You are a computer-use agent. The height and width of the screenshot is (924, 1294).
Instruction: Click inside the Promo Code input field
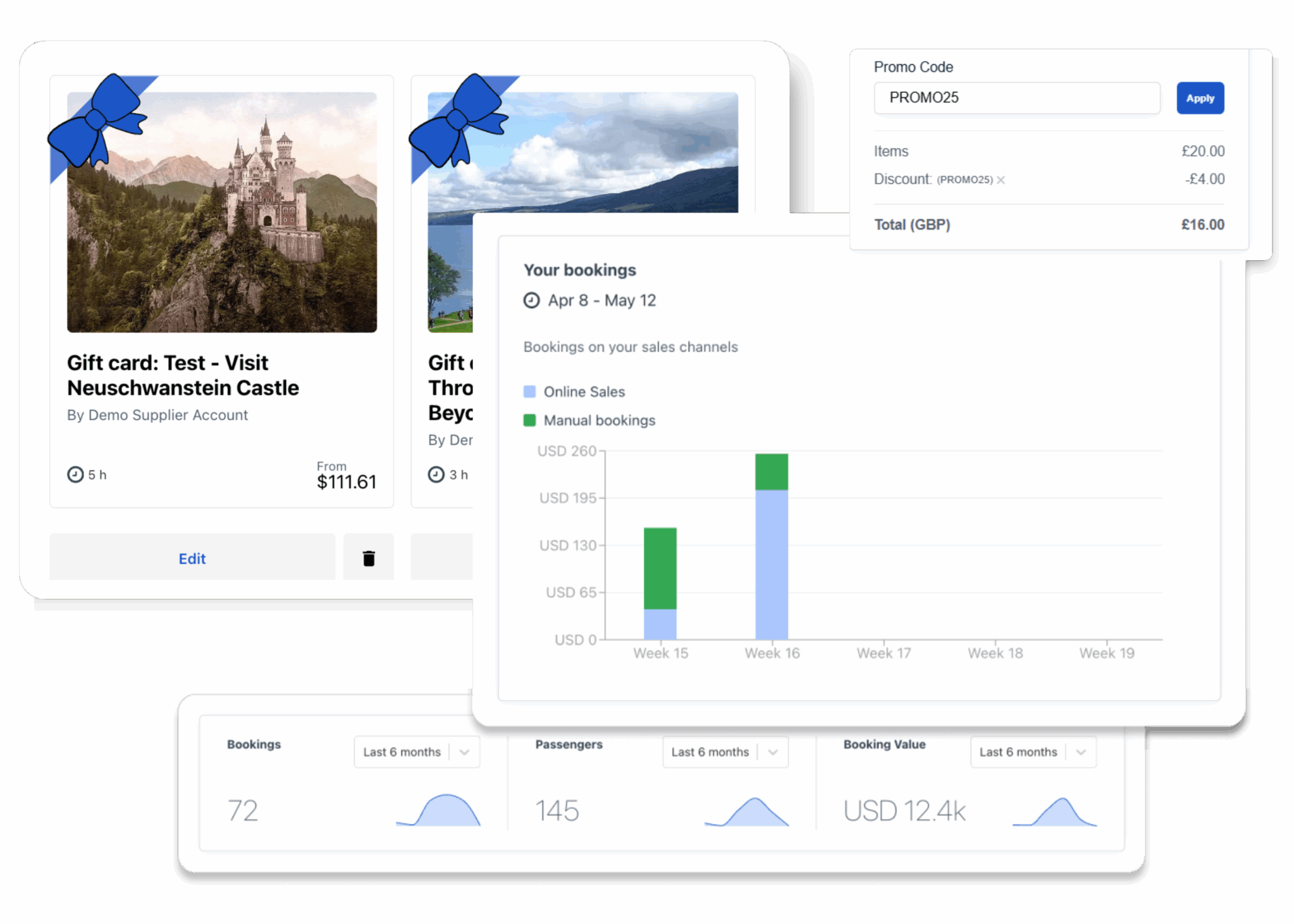1017,98
